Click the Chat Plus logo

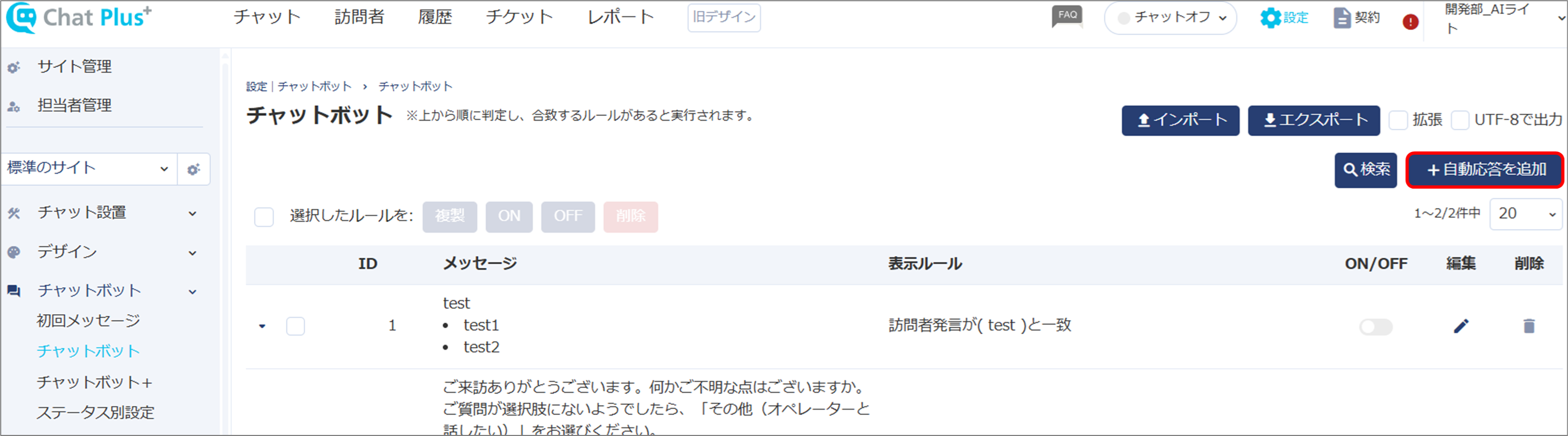click(79, 18)
